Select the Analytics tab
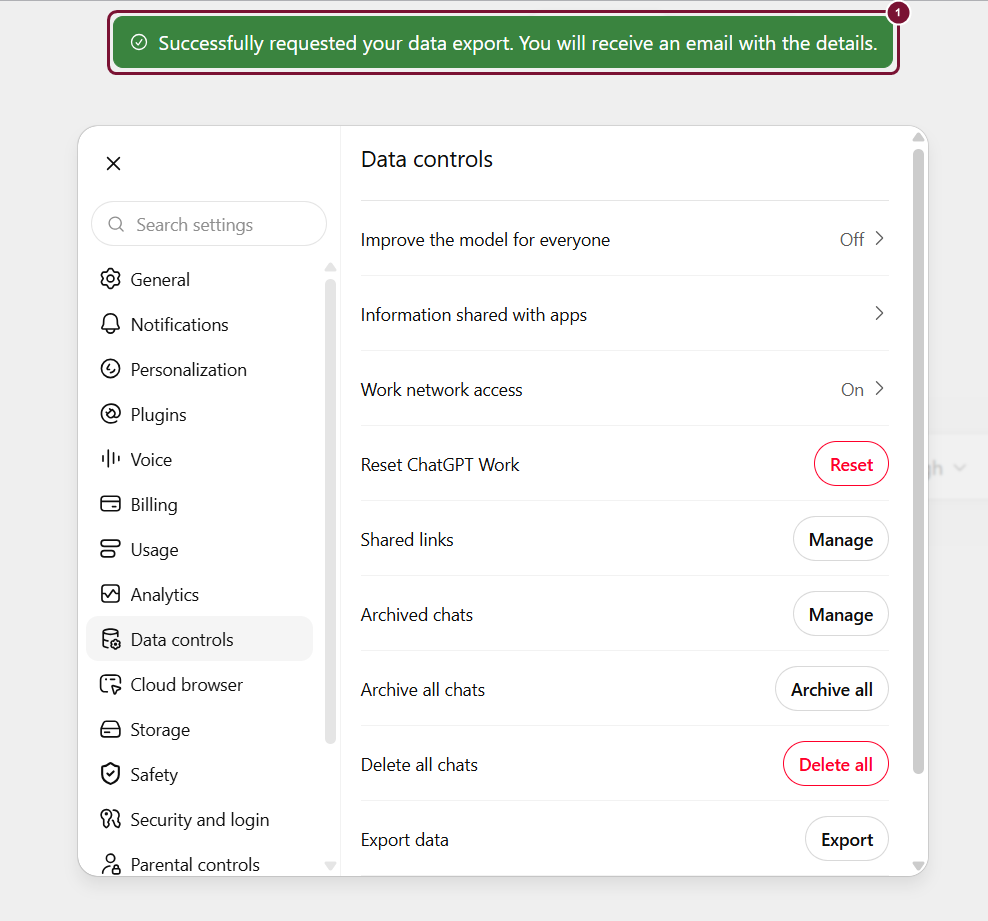The width and height of the screenshot is (988, 921). click(199, 594)
